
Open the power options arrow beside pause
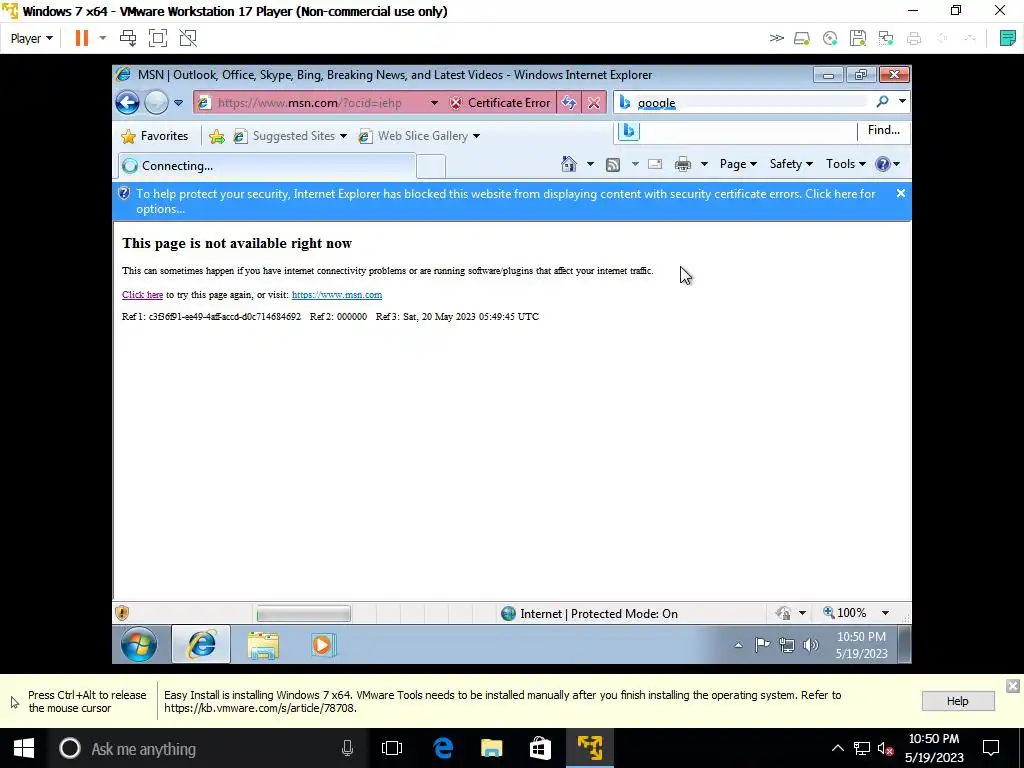103,38
